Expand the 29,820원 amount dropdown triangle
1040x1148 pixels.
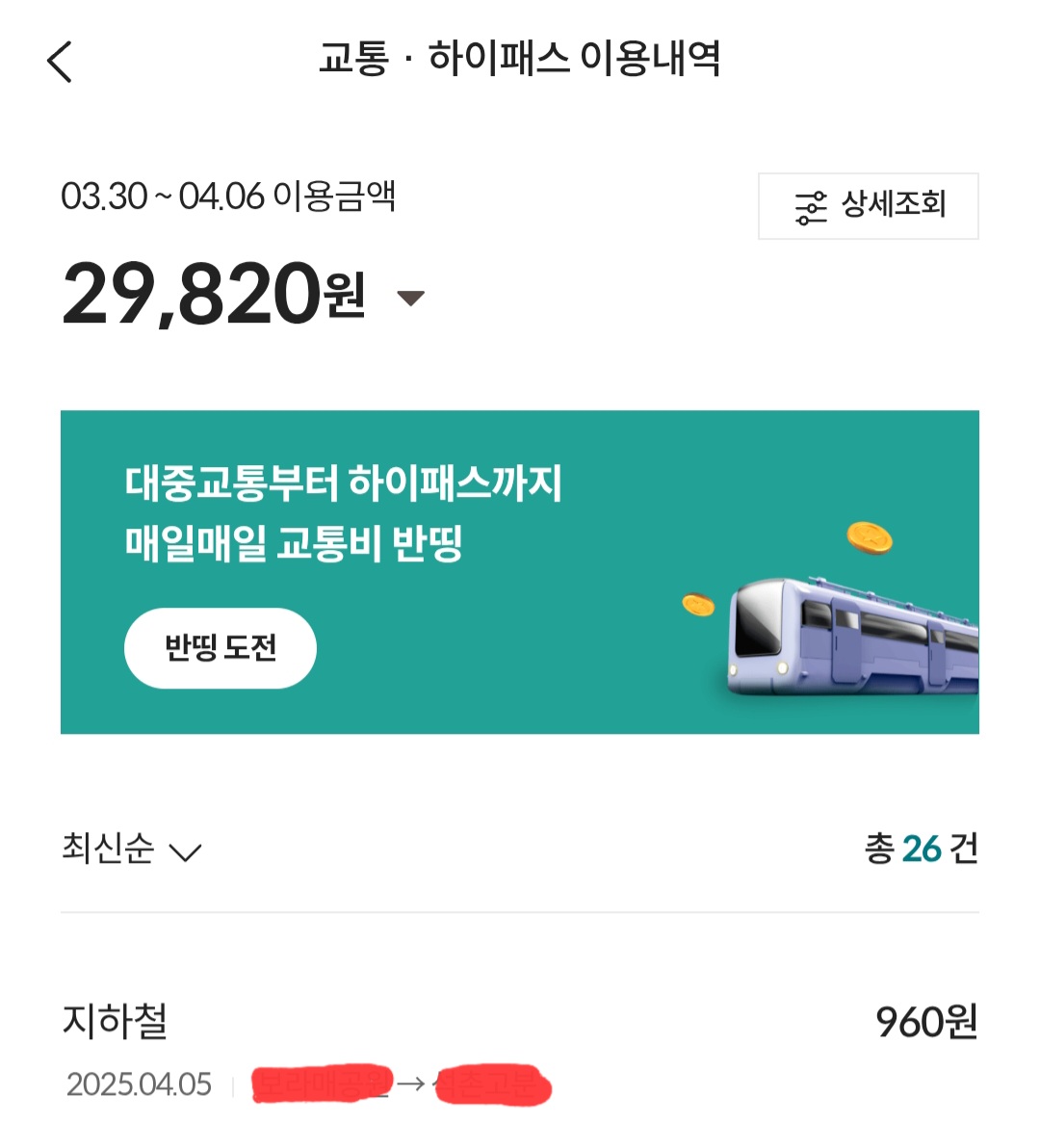point(411,299)
